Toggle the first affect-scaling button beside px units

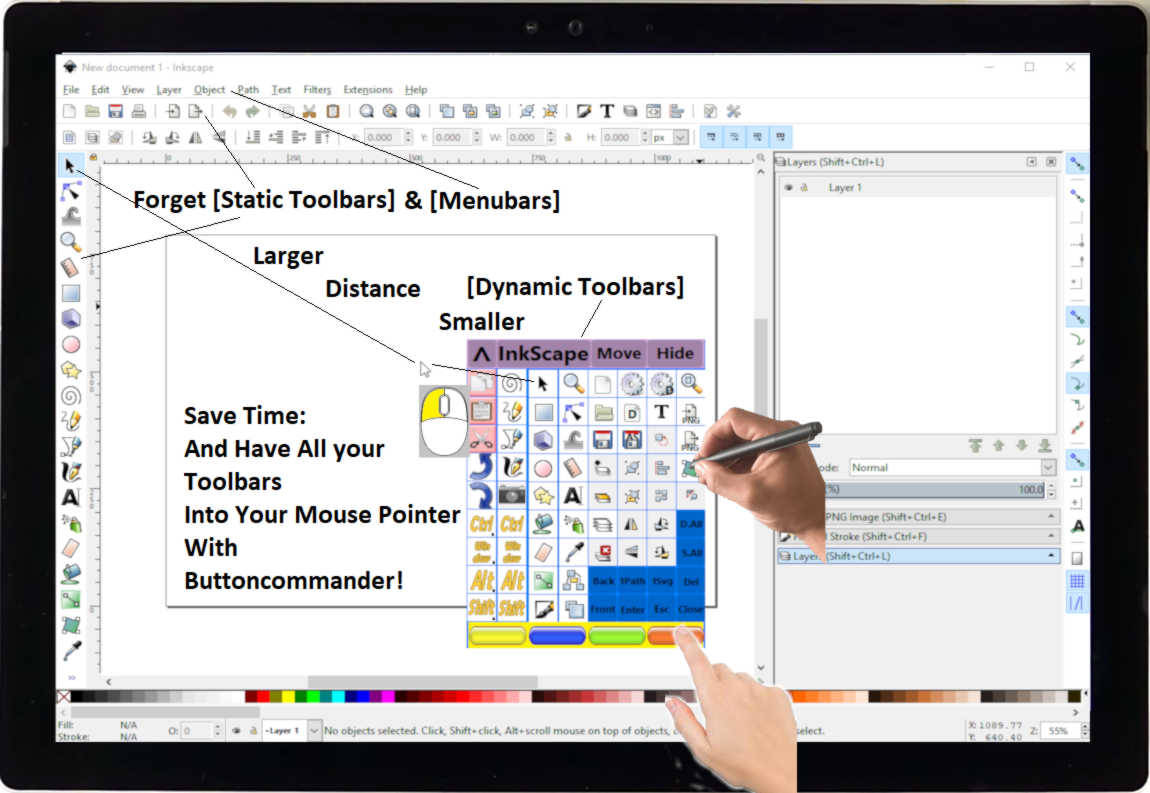pos(710,137)
